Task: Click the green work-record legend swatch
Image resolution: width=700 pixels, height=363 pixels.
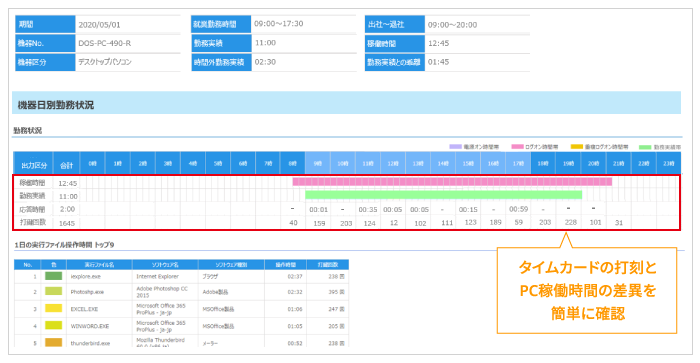Action: coord(645,146)
